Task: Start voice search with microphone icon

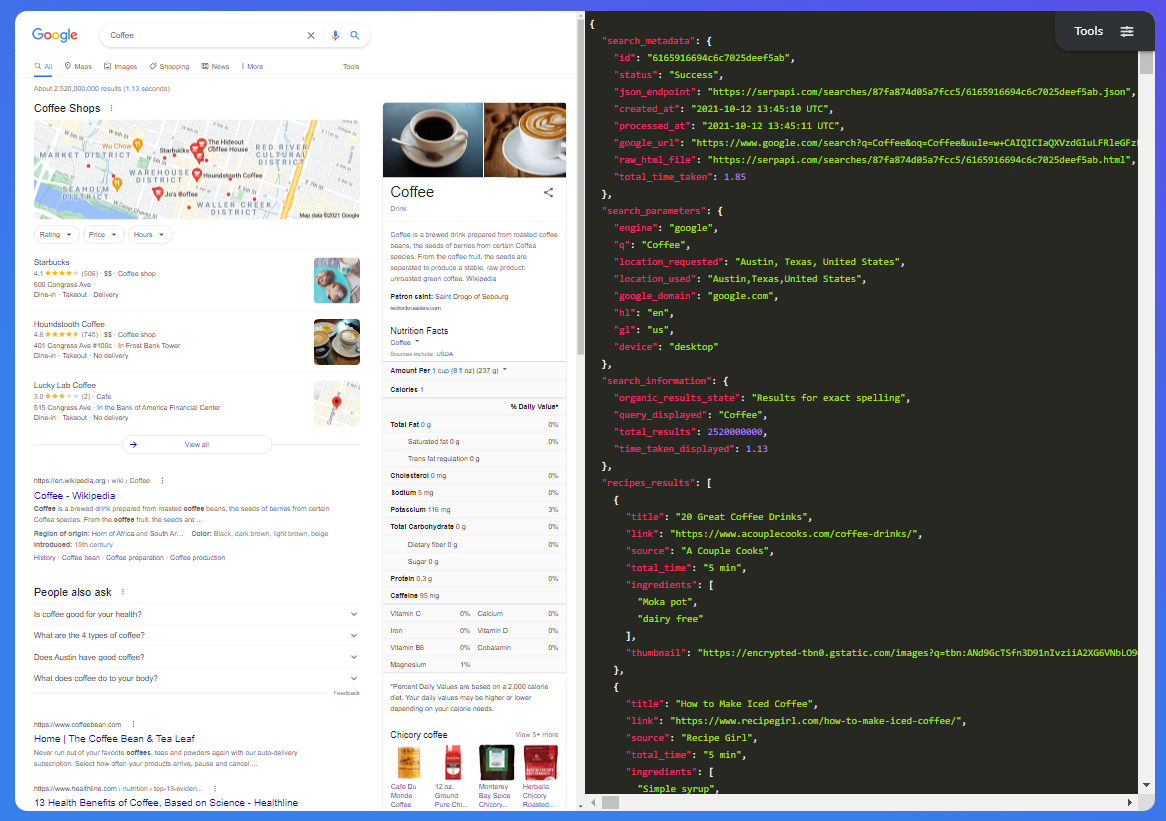Action: [335, 35]
